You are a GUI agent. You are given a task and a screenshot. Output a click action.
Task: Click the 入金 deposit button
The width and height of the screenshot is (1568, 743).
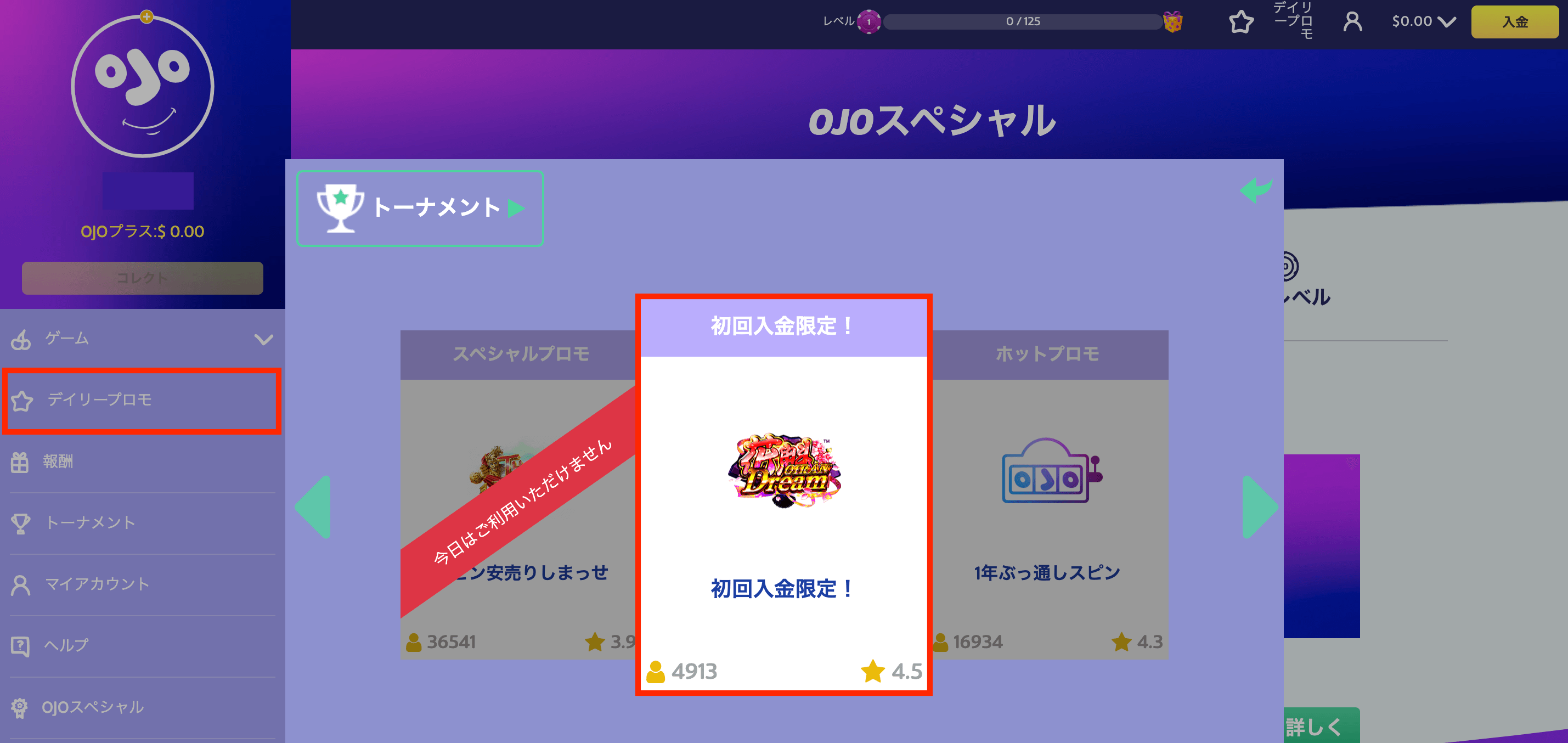tap(1514, 22)
